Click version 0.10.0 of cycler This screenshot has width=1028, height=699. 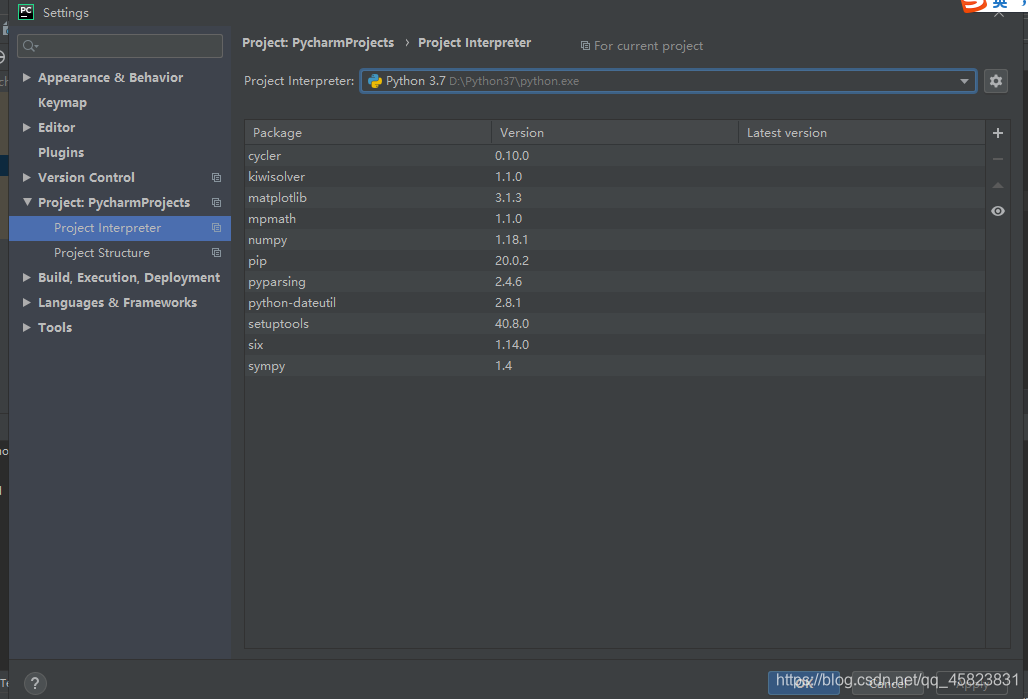[x=512, y=155]
